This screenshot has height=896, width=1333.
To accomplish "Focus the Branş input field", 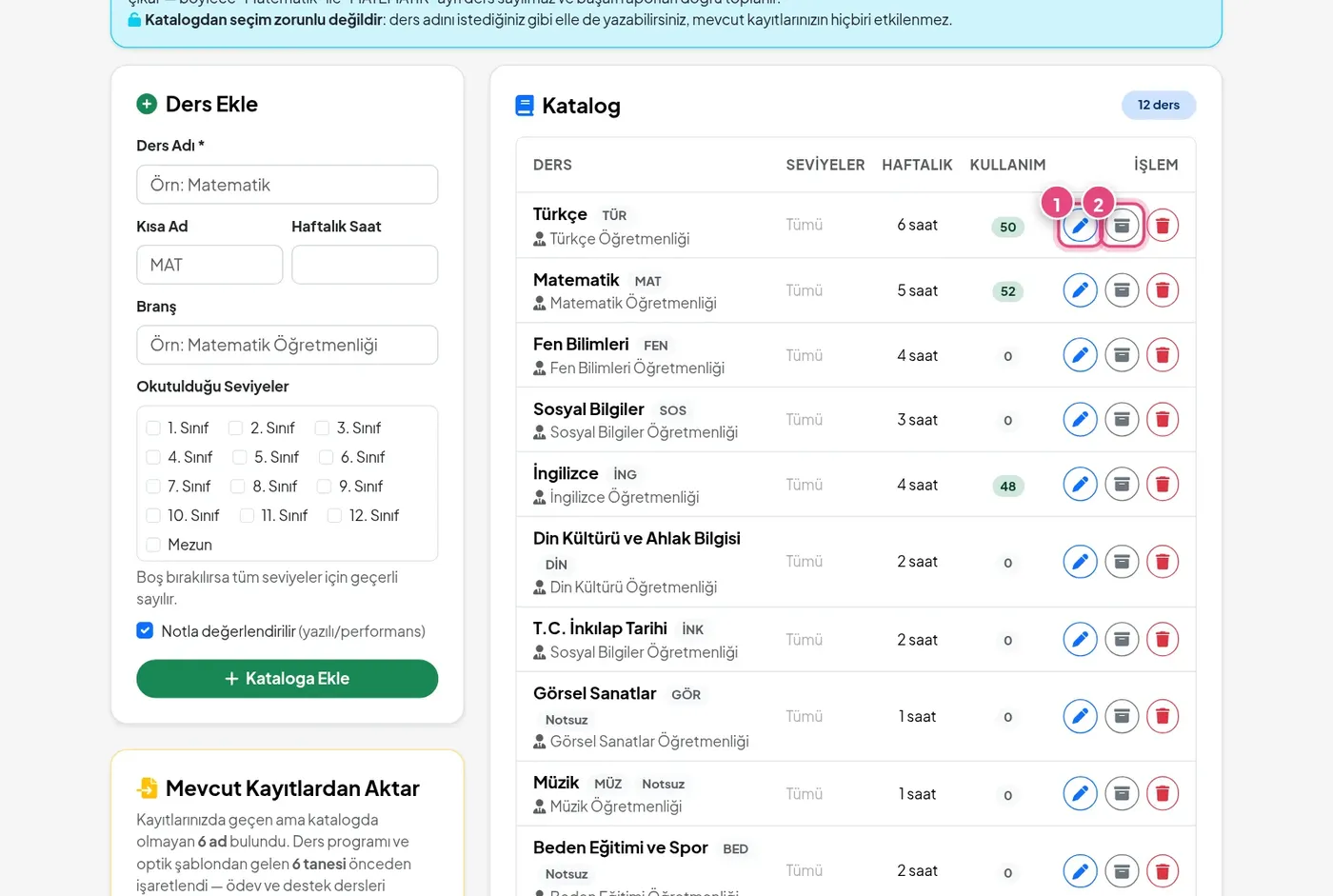I will pos(288,345).
